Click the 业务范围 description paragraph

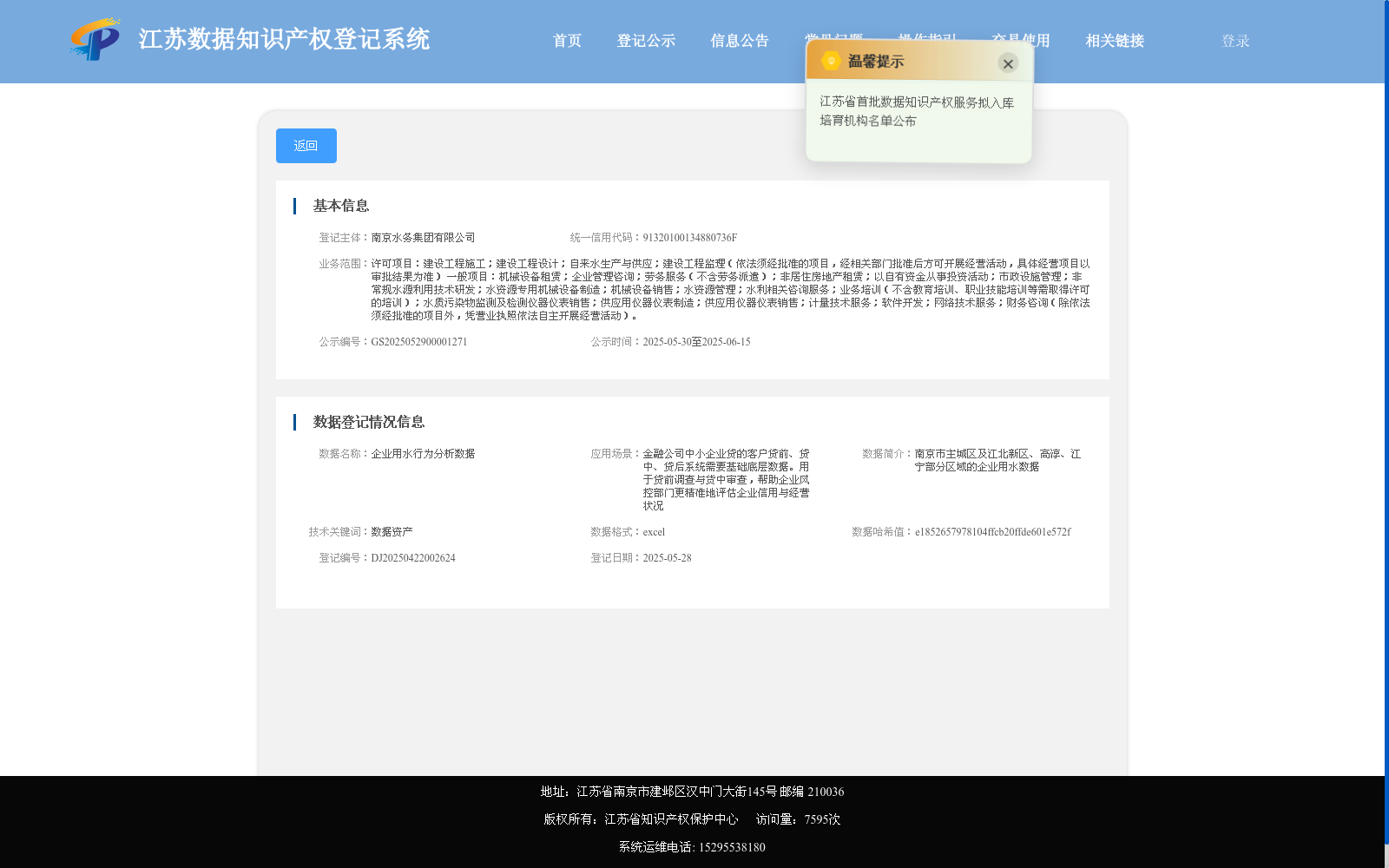click(x=730, y=289)
